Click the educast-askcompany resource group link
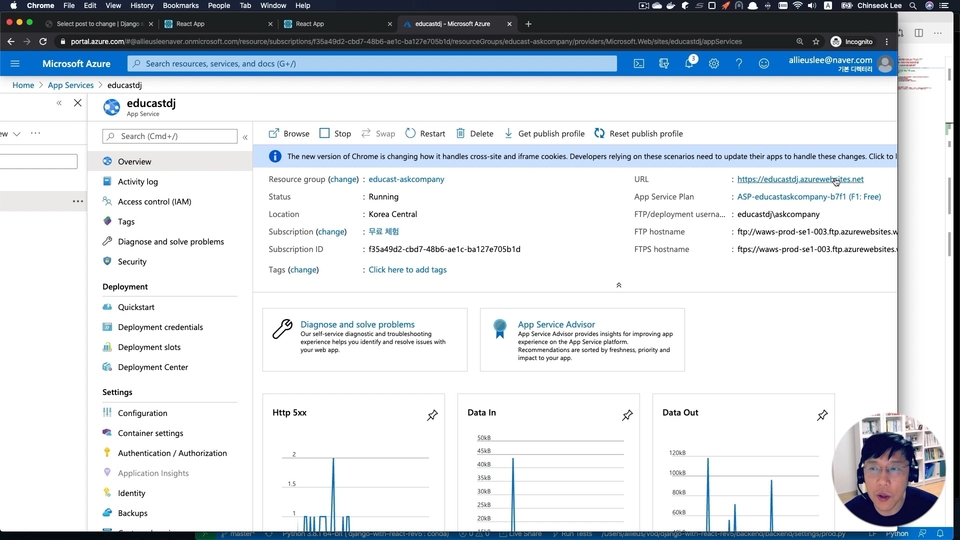 coord(407,179)
